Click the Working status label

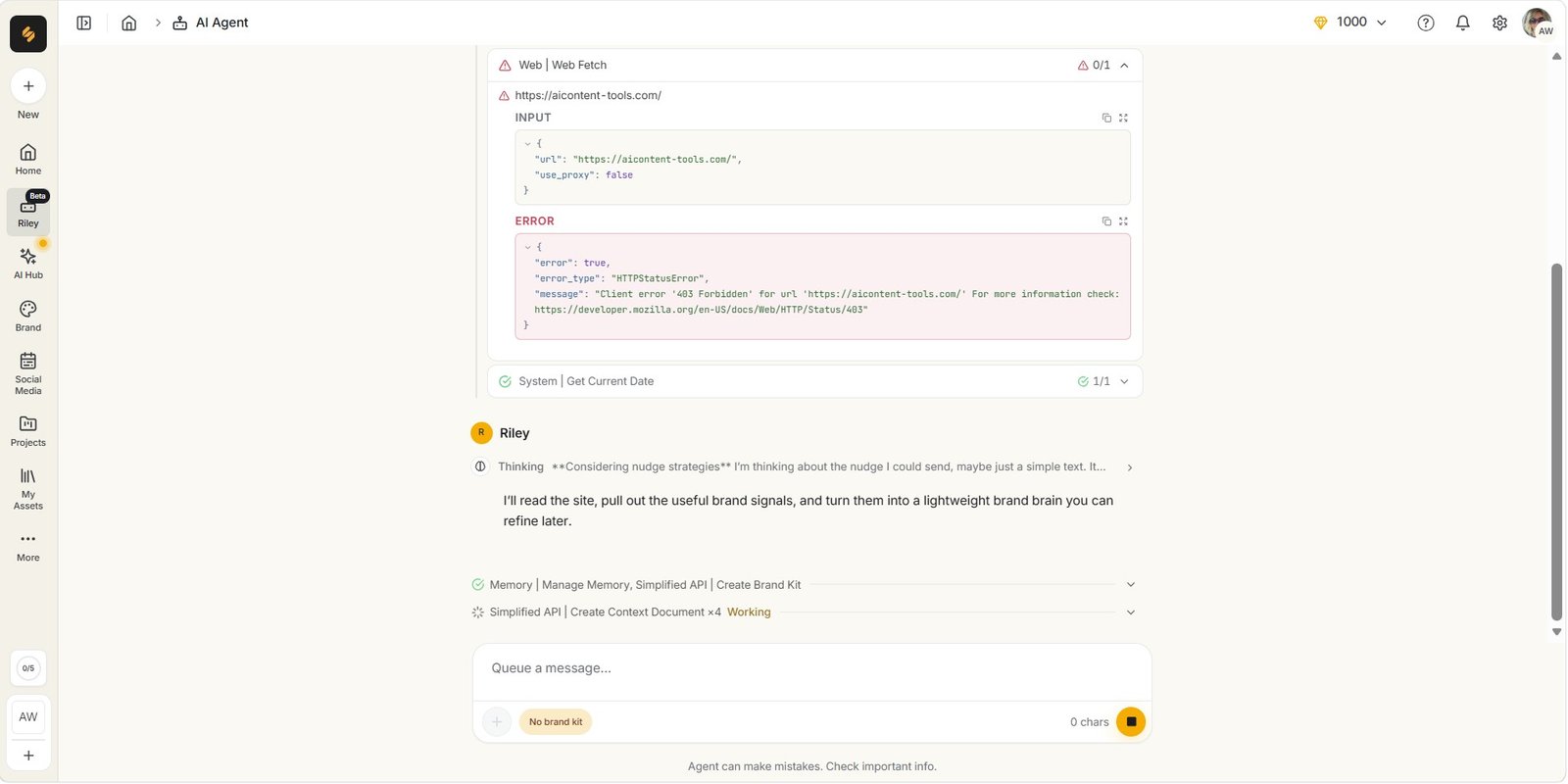pos(749,612)
